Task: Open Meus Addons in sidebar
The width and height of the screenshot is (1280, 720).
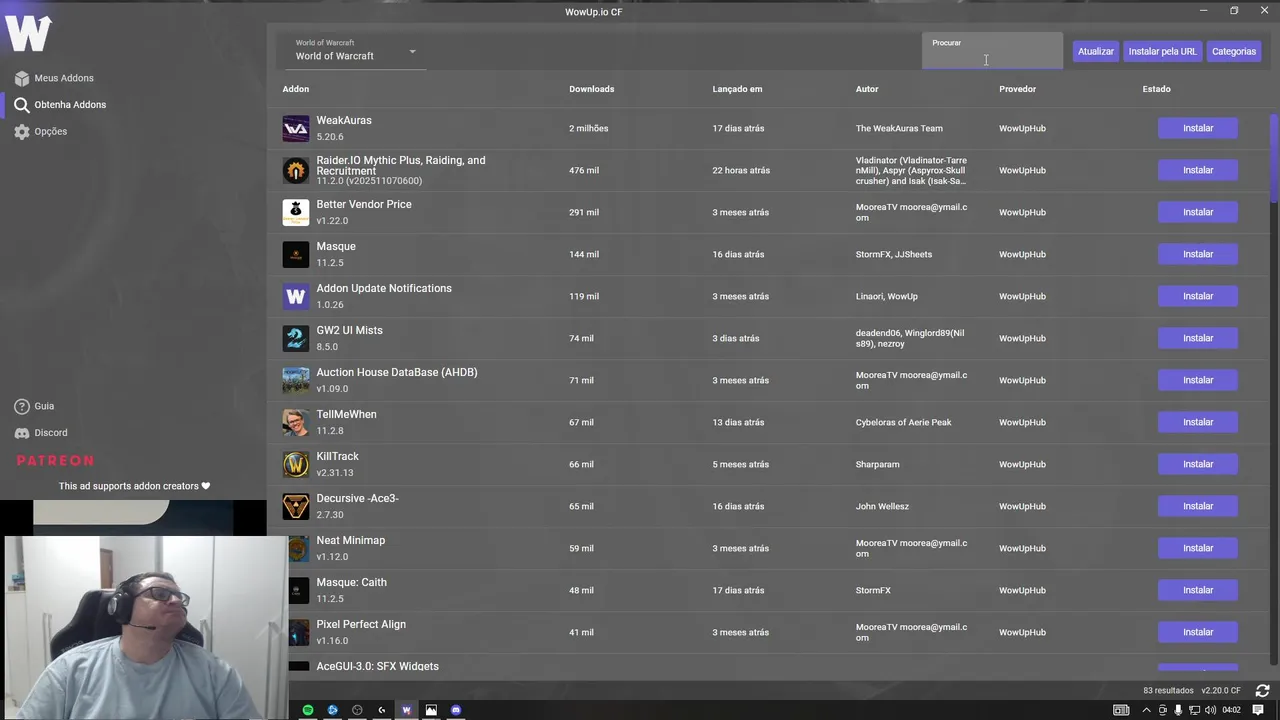Action: point(54,78)
